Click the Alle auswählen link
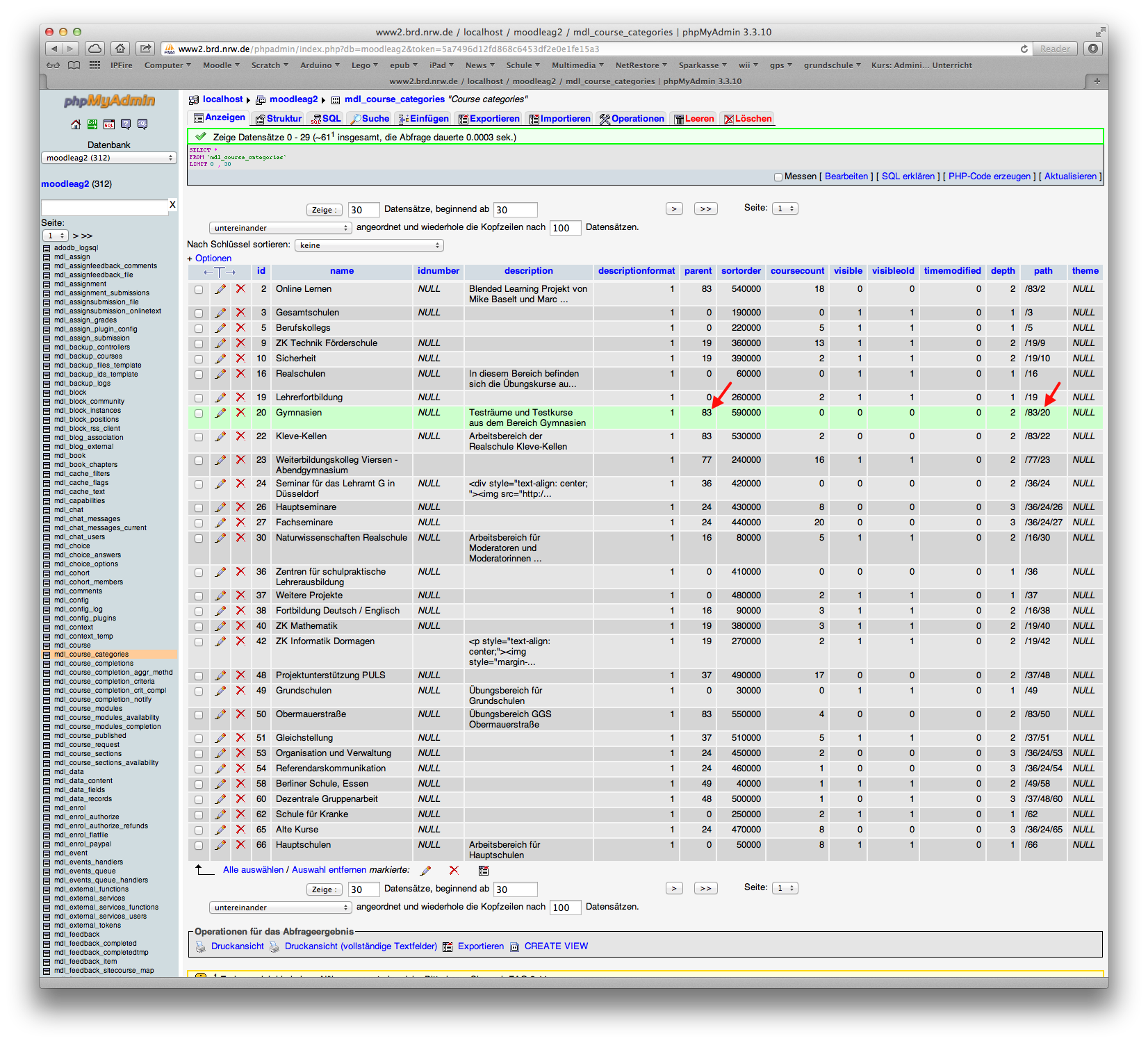 coord(253,870)
